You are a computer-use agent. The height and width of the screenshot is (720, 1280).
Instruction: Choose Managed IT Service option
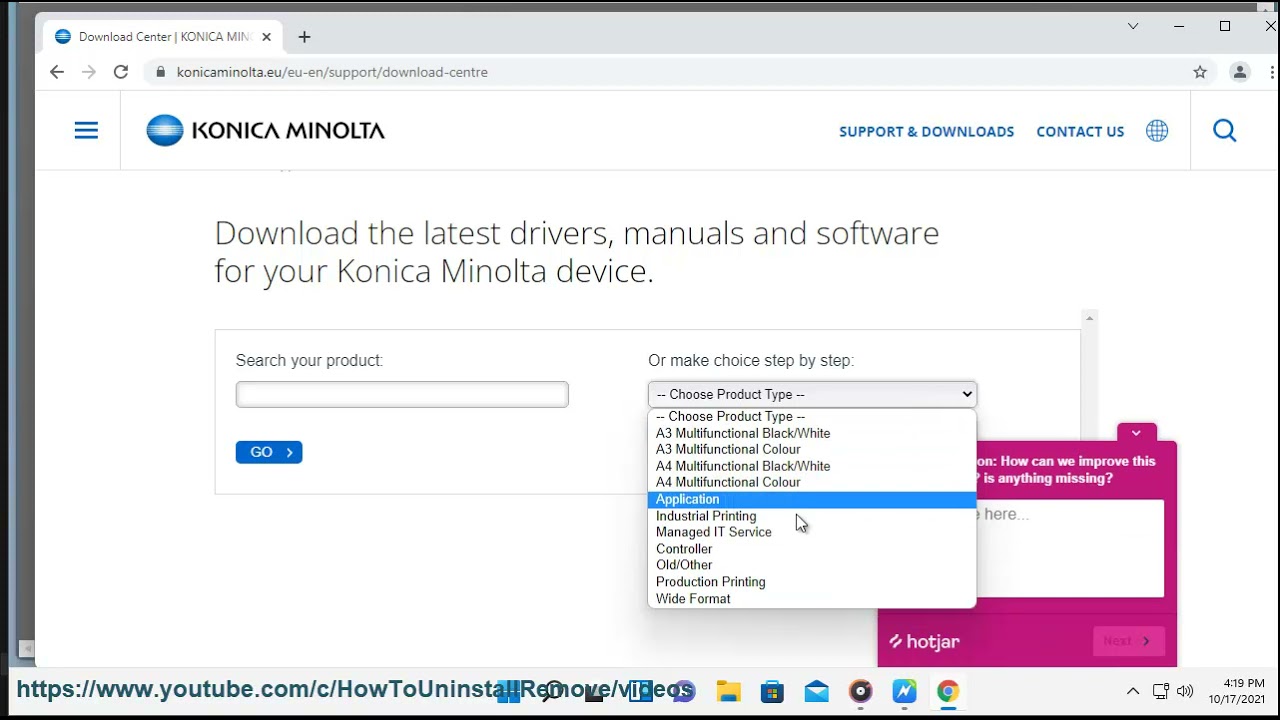(x=812, y=532)
